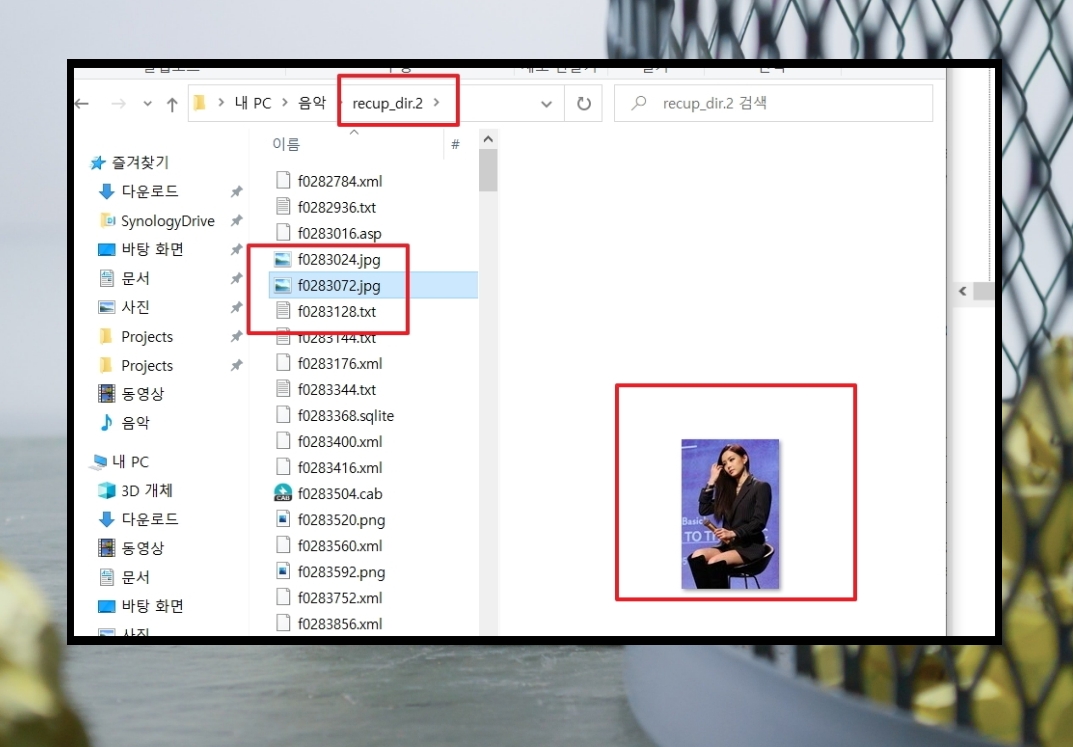This screenshot has width=1073, height=747.
Task: Click recup_dir.2 breadcrumb segment
Action: point(387,103)
